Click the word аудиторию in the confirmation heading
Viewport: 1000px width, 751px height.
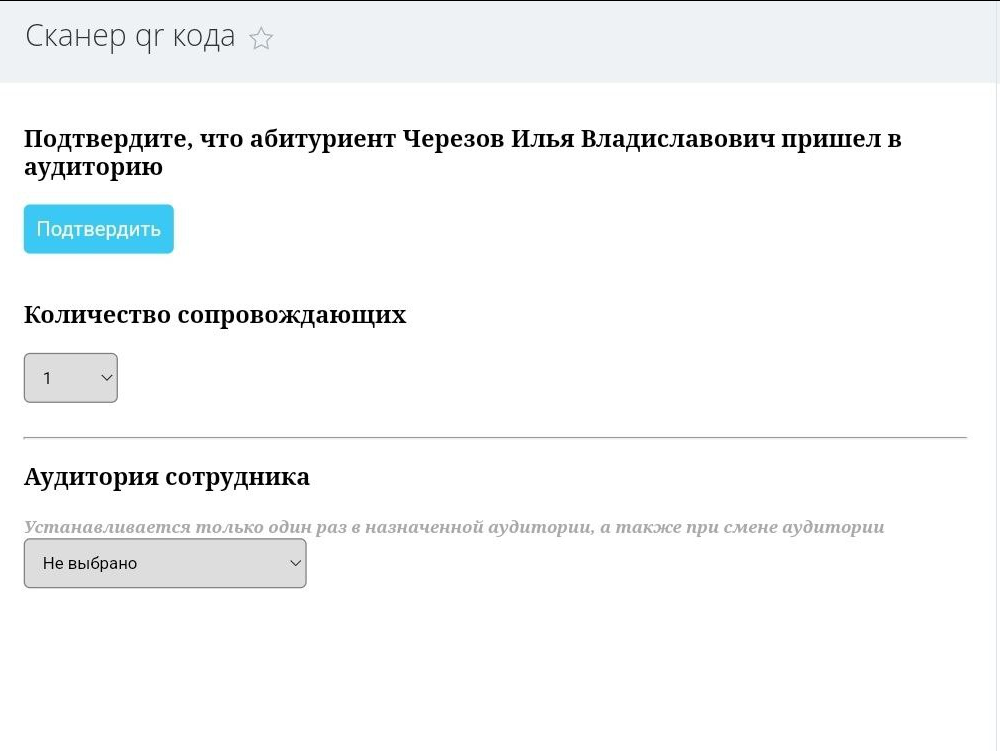[x=94, y=168]
